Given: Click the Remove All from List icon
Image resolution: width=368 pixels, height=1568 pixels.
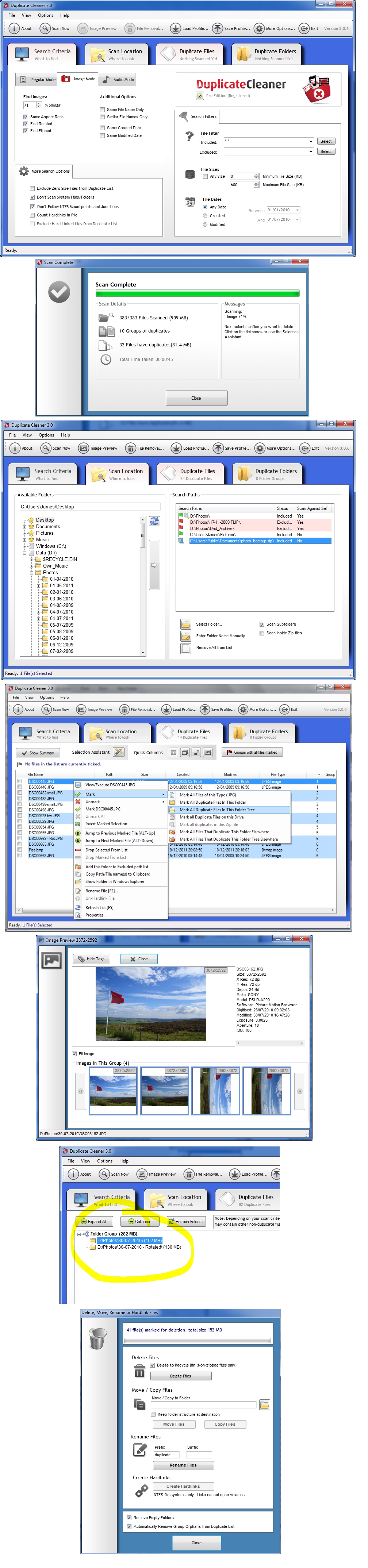Looking at the screenshot, I should click(x=186, y=648).
